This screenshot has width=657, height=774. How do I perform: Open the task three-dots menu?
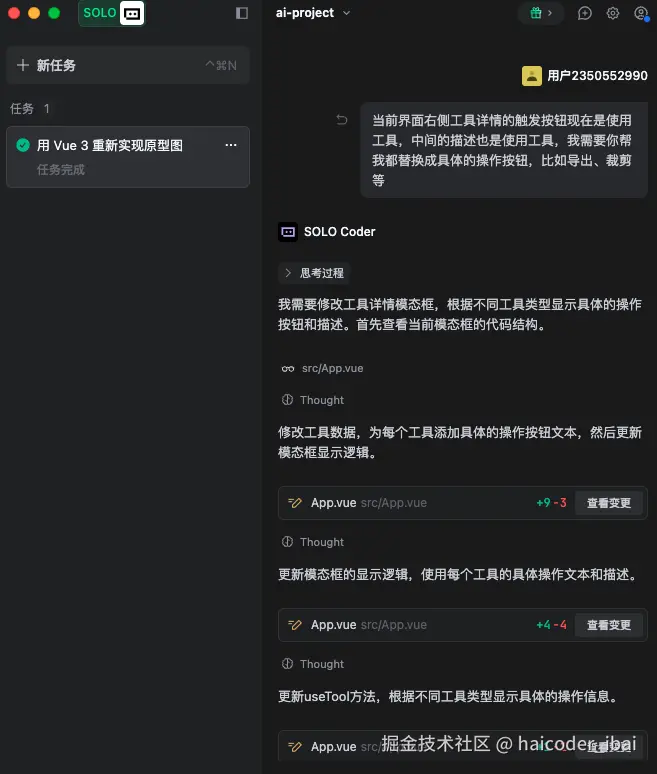click(231, 145)
